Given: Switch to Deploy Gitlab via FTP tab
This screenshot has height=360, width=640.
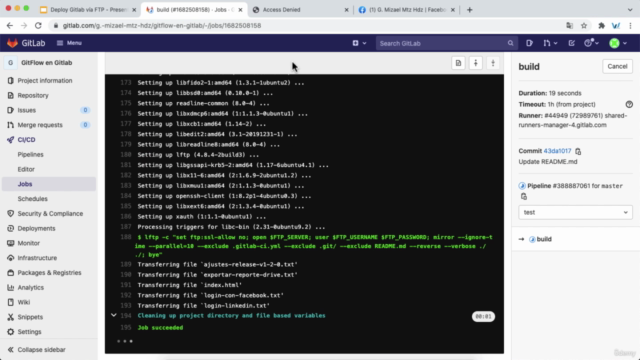Looking at the screenshot, I should [x=88, y=10].
